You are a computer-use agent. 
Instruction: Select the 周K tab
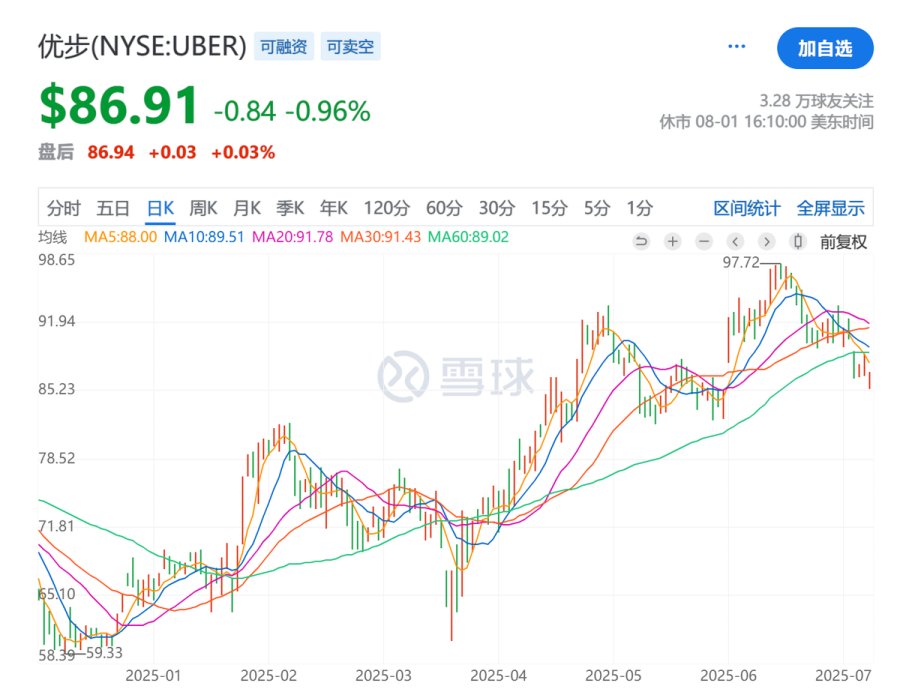tap(203, 208)
